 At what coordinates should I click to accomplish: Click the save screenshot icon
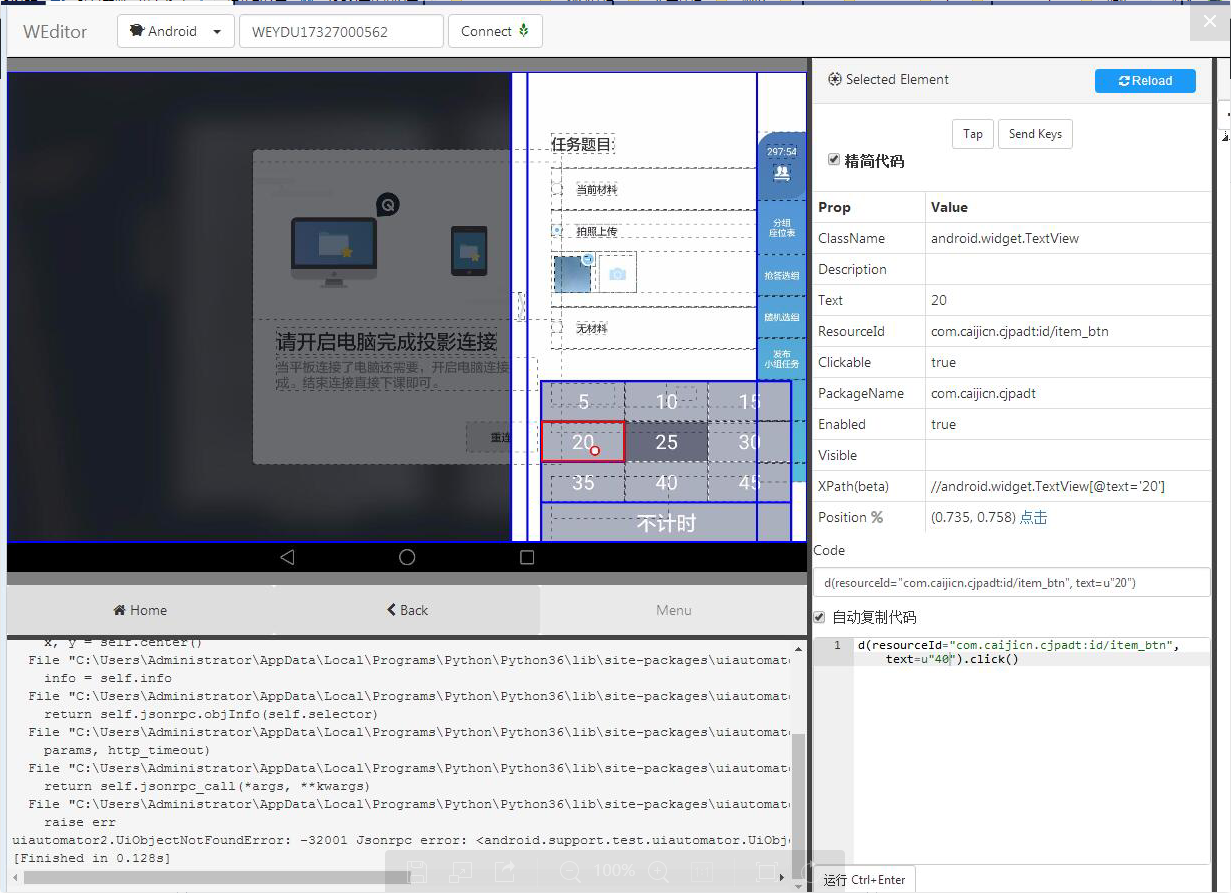click(x=418, y=871)
